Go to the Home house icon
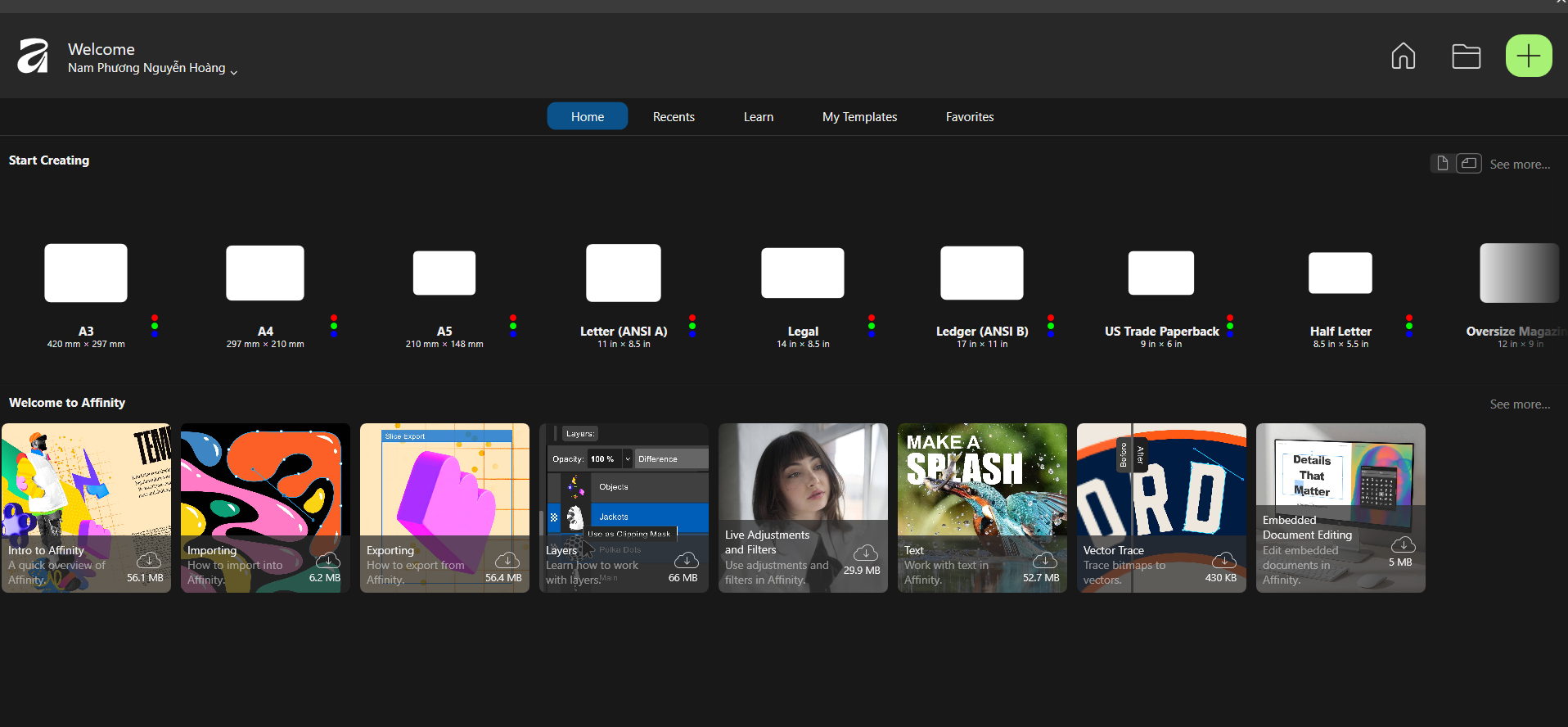 [1403, 56]
